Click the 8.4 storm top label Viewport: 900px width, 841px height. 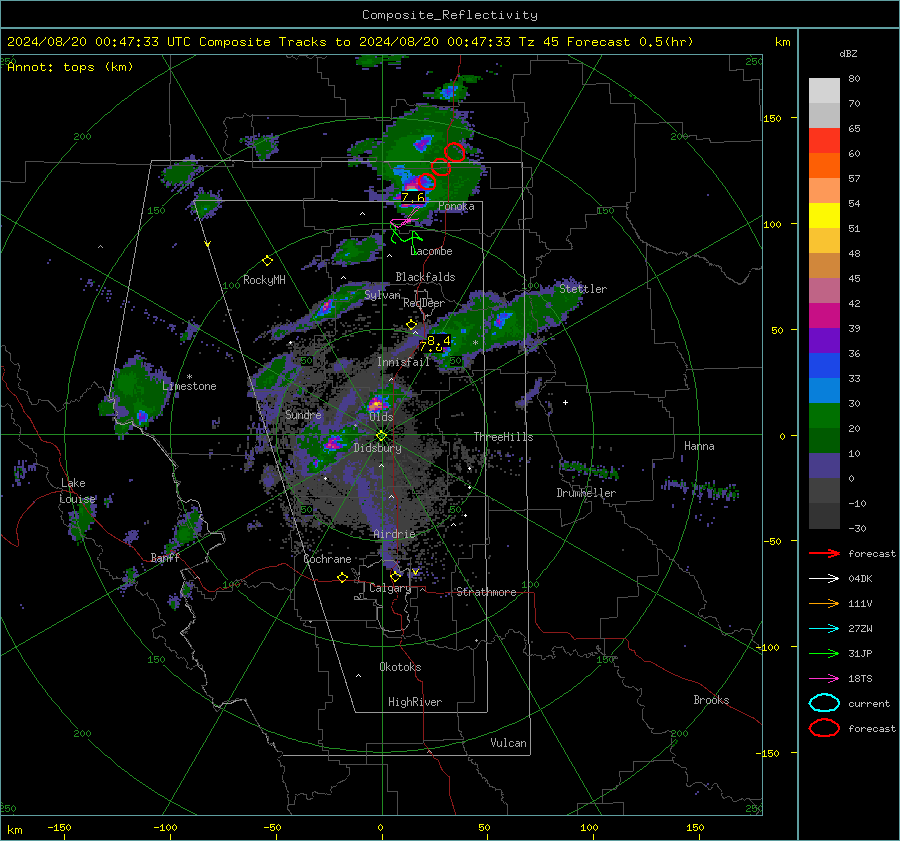pyautogui.click(x=439, y=341)
